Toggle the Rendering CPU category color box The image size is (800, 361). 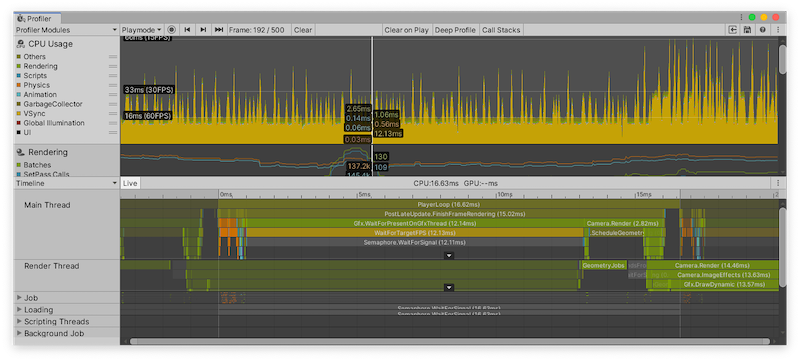click(x=19, y=66)
